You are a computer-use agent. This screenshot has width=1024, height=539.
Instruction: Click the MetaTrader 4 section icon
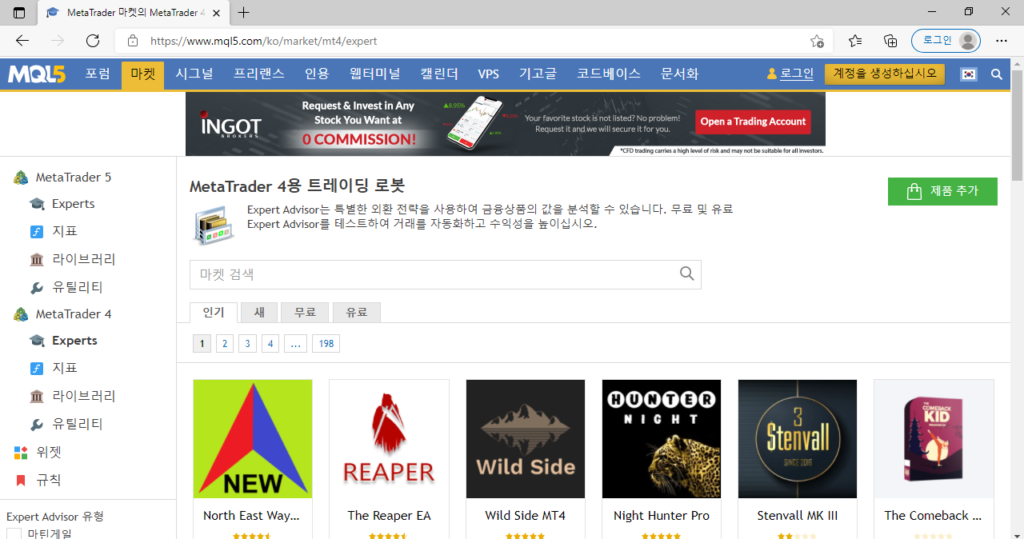click(x=21, y=314)
